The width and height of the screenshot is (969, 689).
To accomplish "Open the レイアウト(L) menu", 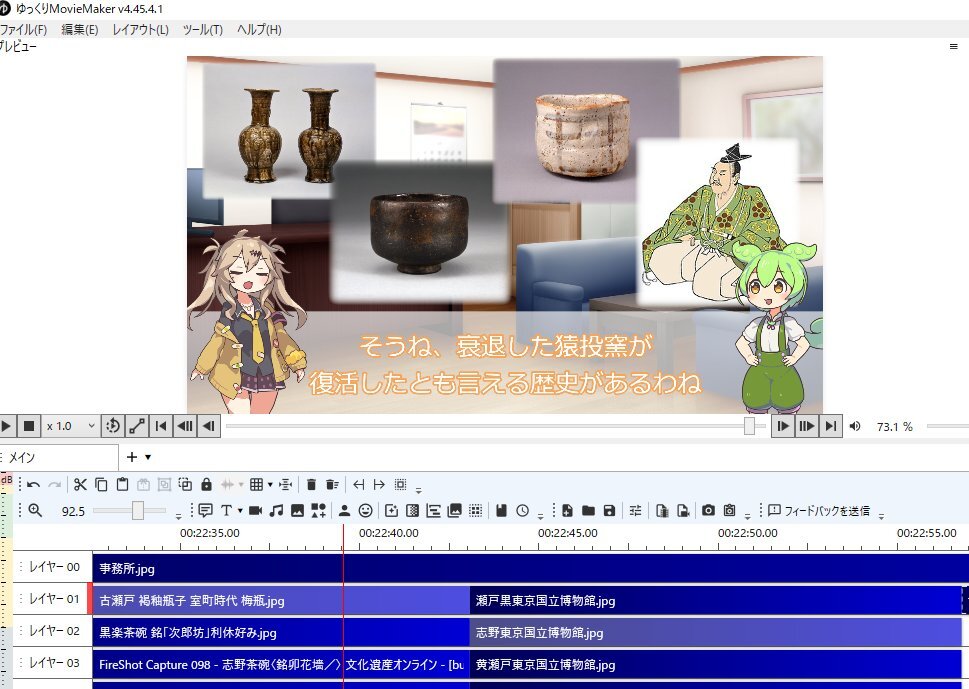I will (x=140, y=30).
